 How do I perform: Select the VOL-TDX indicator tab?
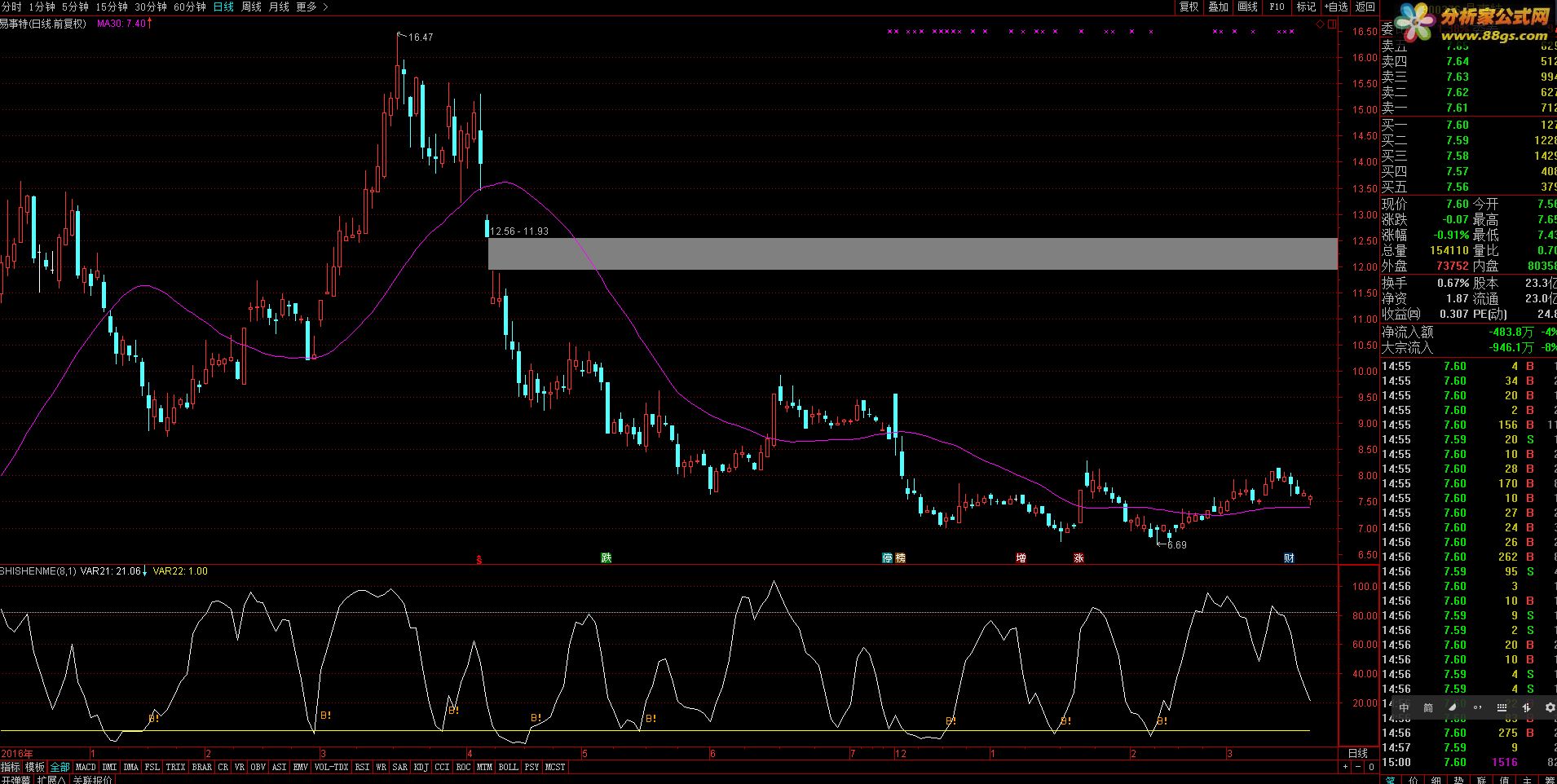click(x=332, y=767)
